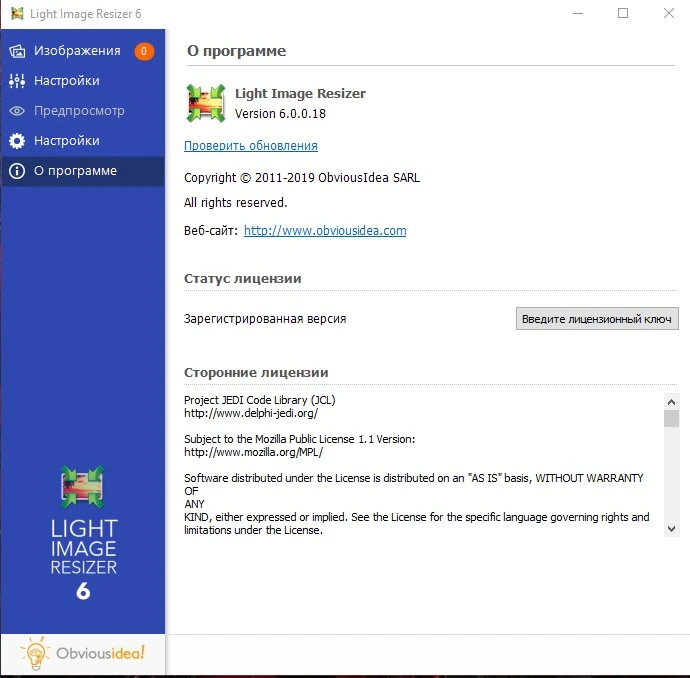Click the app logo next to Version 6.0.0.18
Image resolution: width=690 pixels, height=678 pixels.
tap(206, 103)
